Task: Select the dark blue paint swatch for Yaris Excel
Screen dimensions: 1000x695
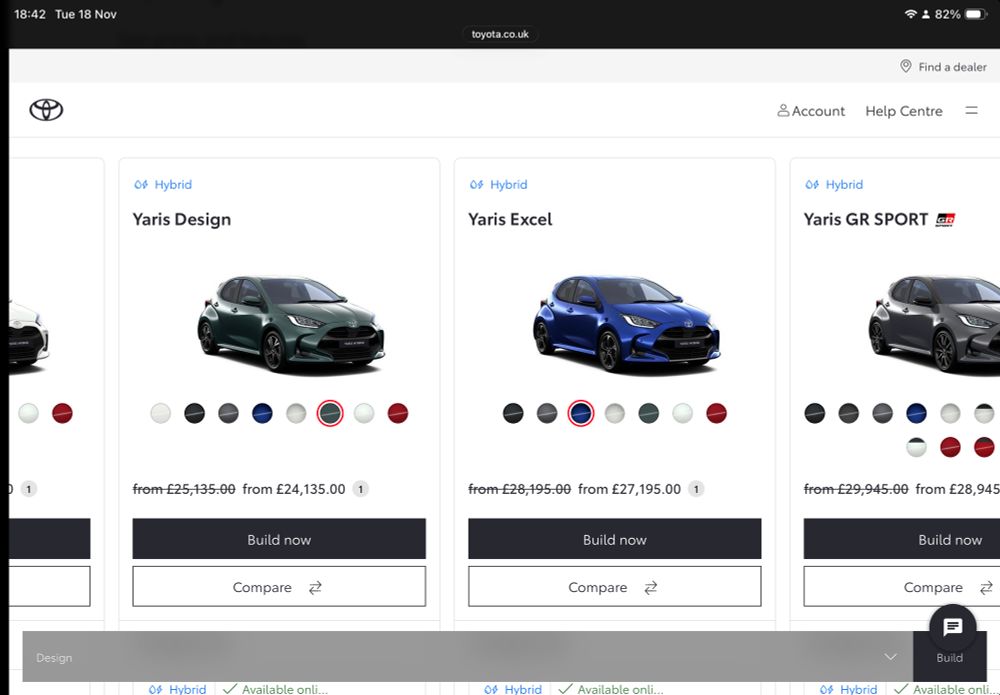Action: coord(581,412)
